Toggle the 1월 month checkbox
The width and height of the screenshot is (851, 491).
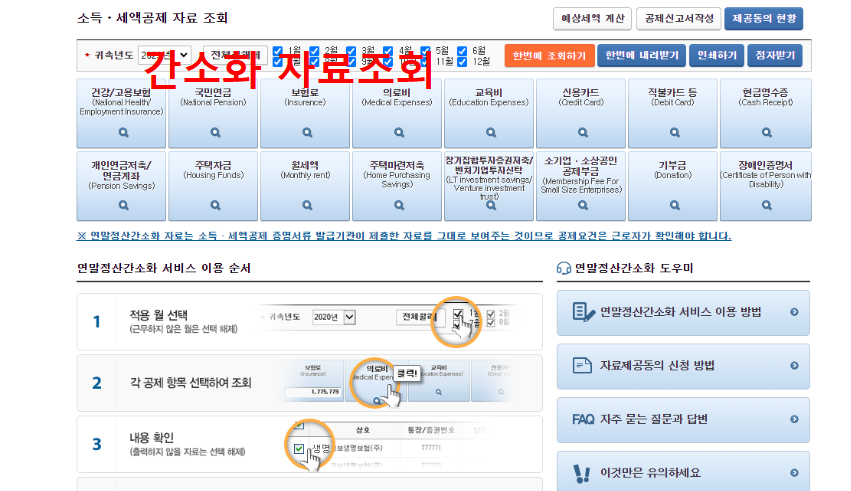[x=277, y=51]
